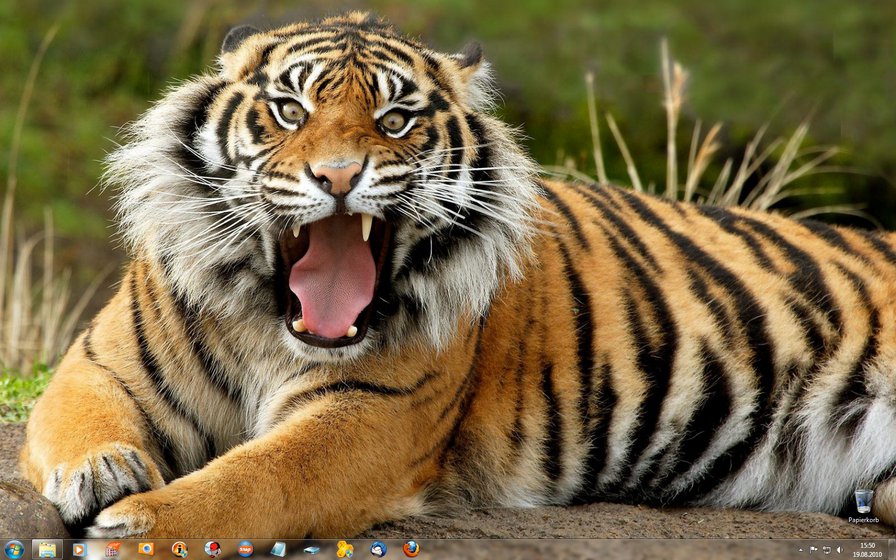Launch Mozilla Firefox from the taskbar
Viewport: 896px width, 560px height.
click(410, 549)
